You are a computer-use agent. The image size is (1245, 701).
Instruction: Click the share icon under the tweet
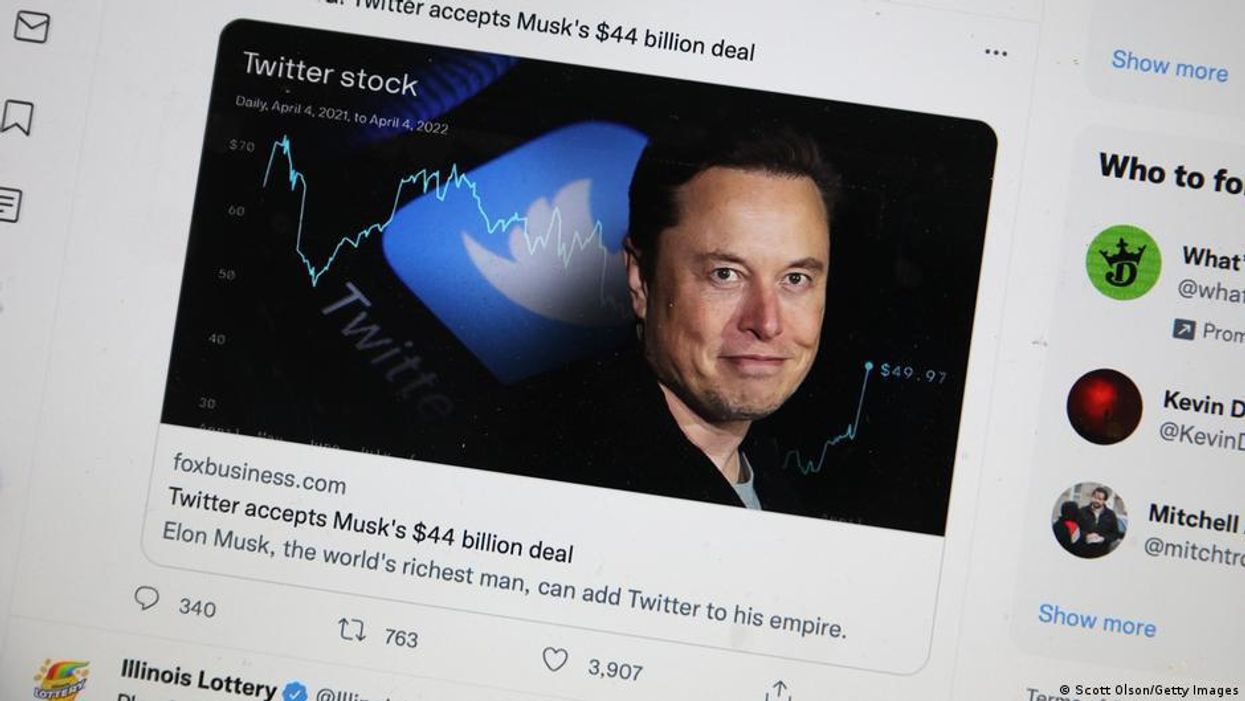(779, 690)
